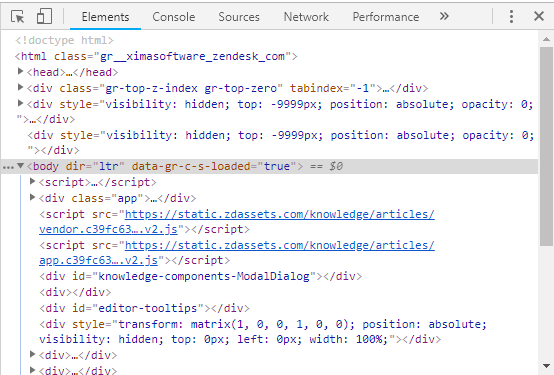554x375 pixels.
Task: Expand the gr-top-z-index div node
Action: (x=20, y=87)
